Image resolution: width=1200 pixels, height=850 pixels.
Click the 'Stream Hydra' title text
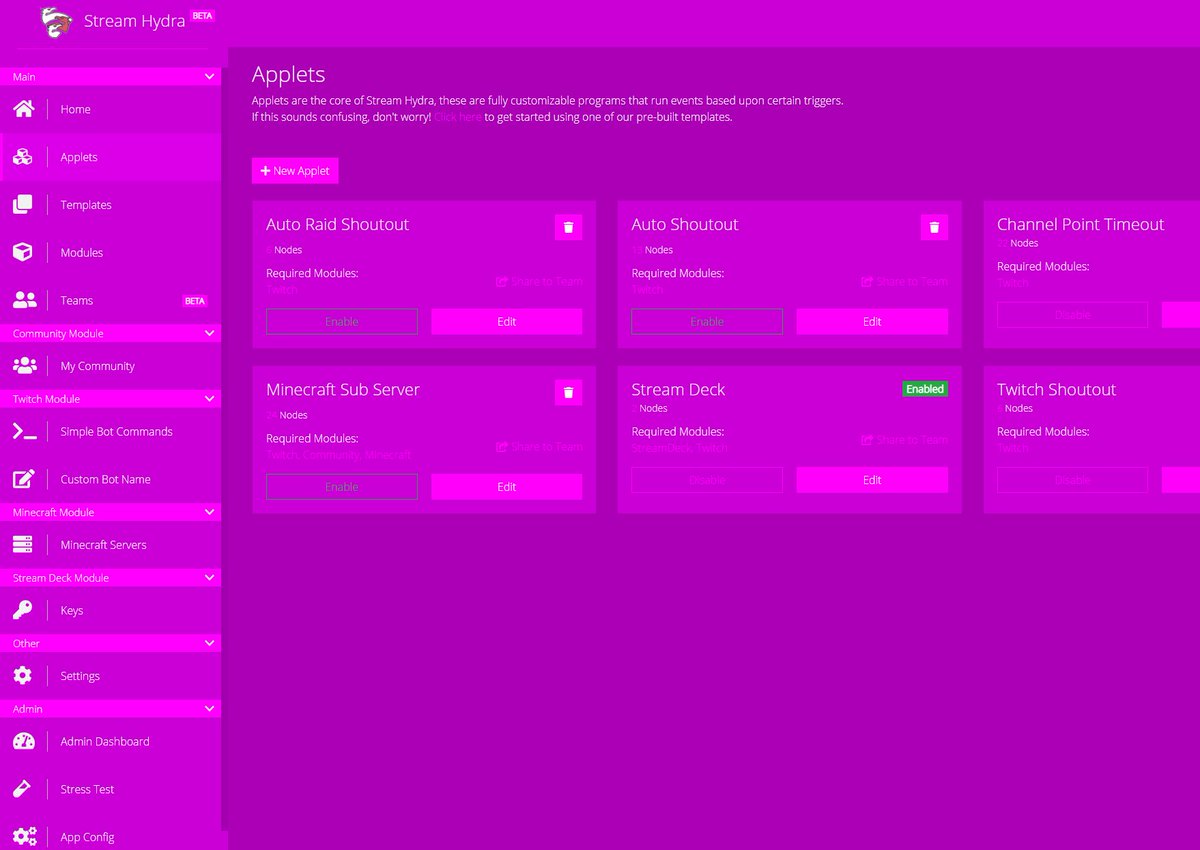tap(134, 21)
